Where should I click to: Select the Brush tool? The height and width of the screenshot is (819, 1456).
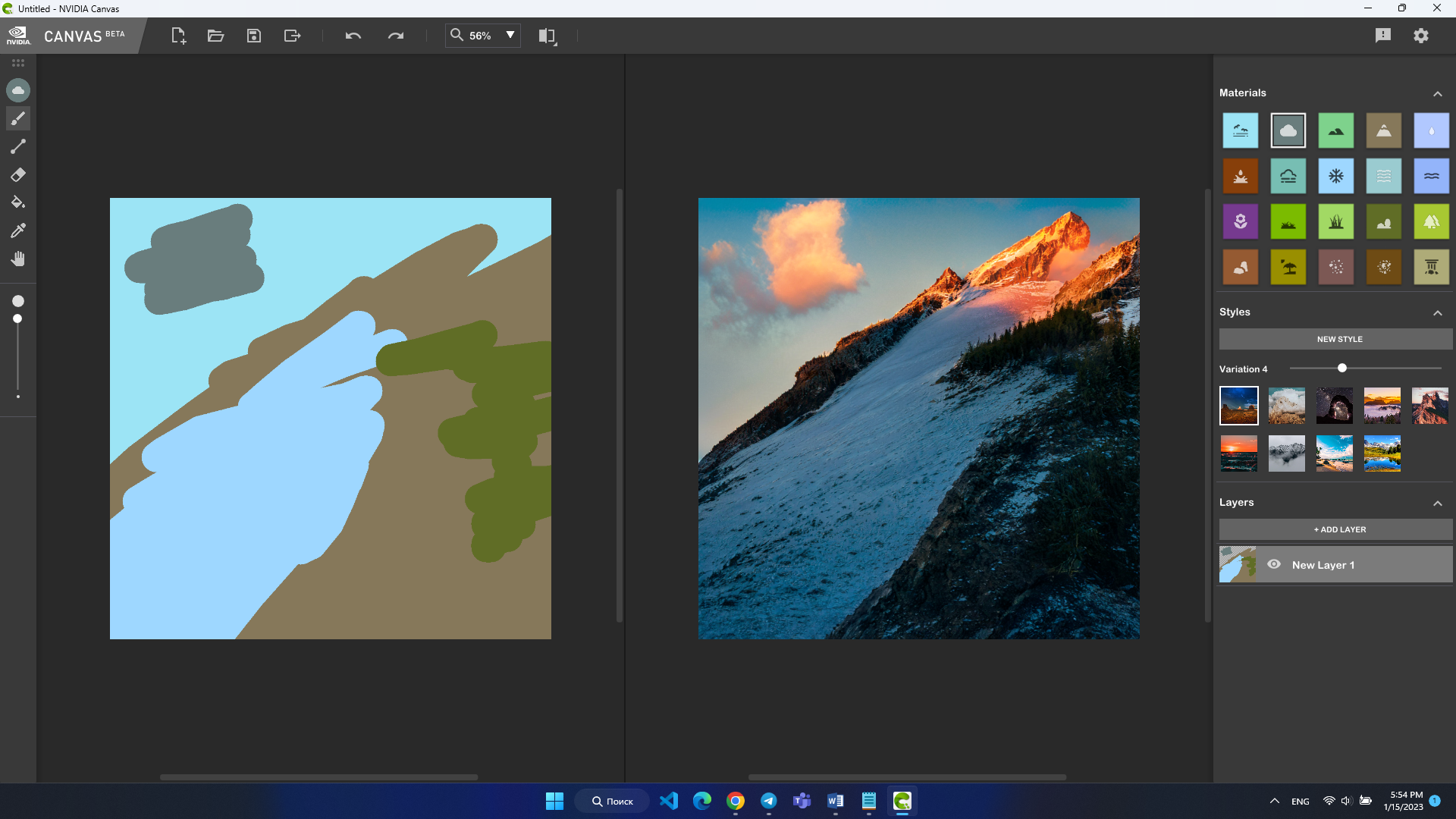[18, 118]
